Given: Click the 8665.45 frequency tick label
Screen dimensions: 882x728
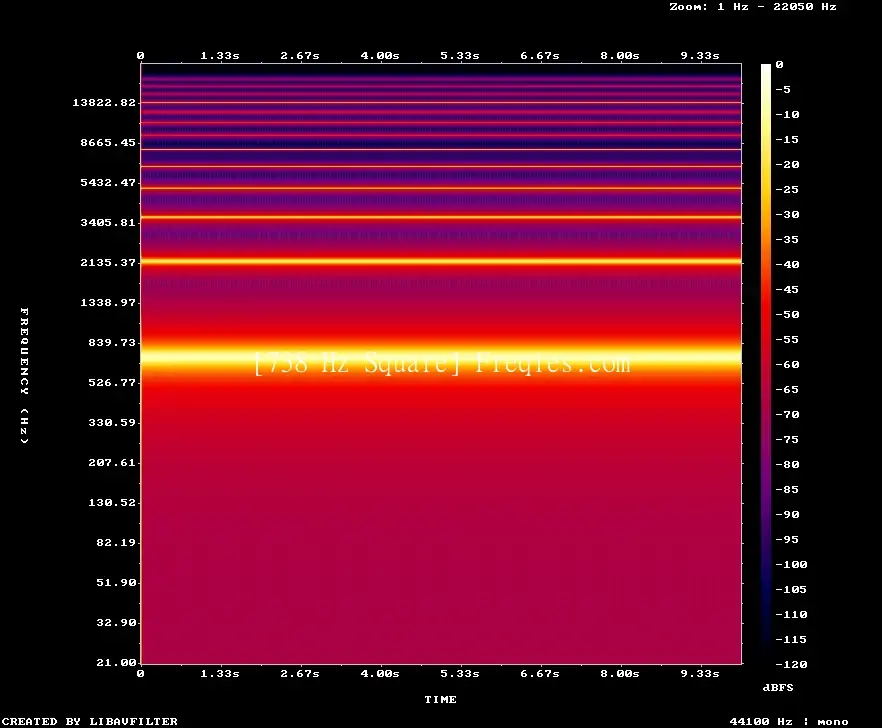Looking at the screenshot, I should tap(108, 142).
